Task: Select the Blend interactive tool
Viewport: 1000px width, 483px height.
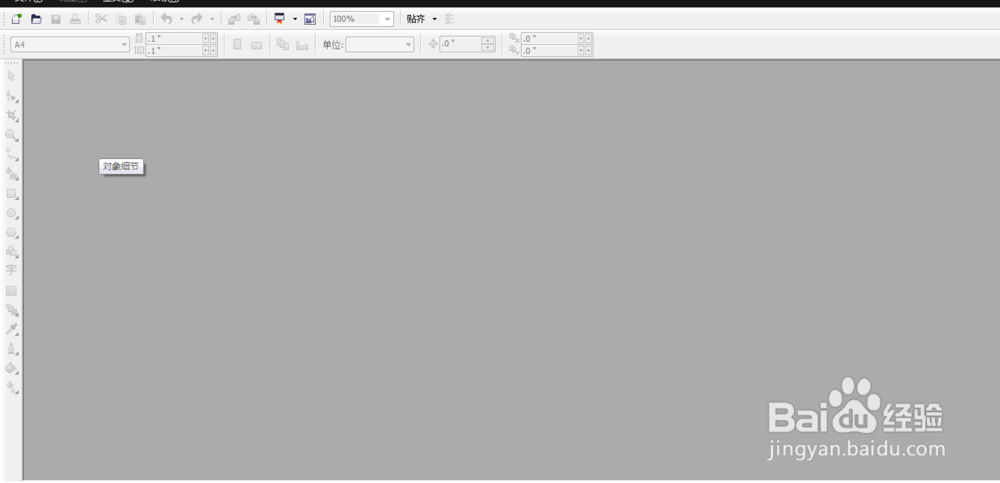Action: (x=11, y=310)
